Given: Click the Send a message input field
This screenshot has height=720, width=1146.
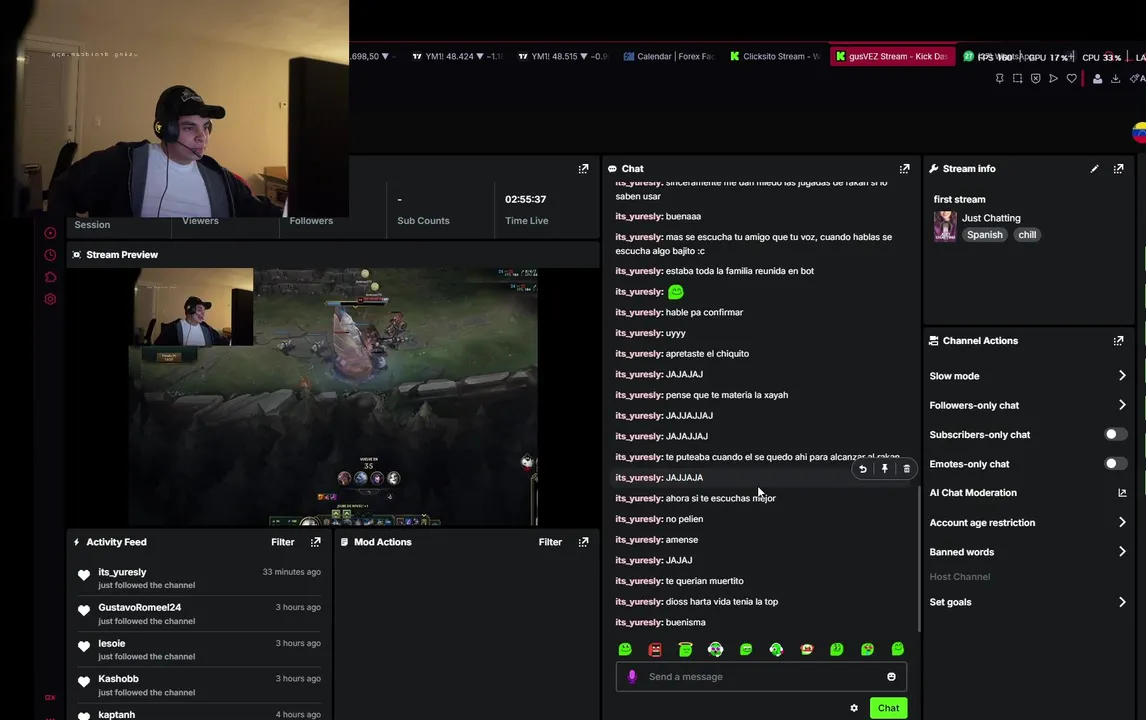Looking at the screenshot, I should 761,677.
